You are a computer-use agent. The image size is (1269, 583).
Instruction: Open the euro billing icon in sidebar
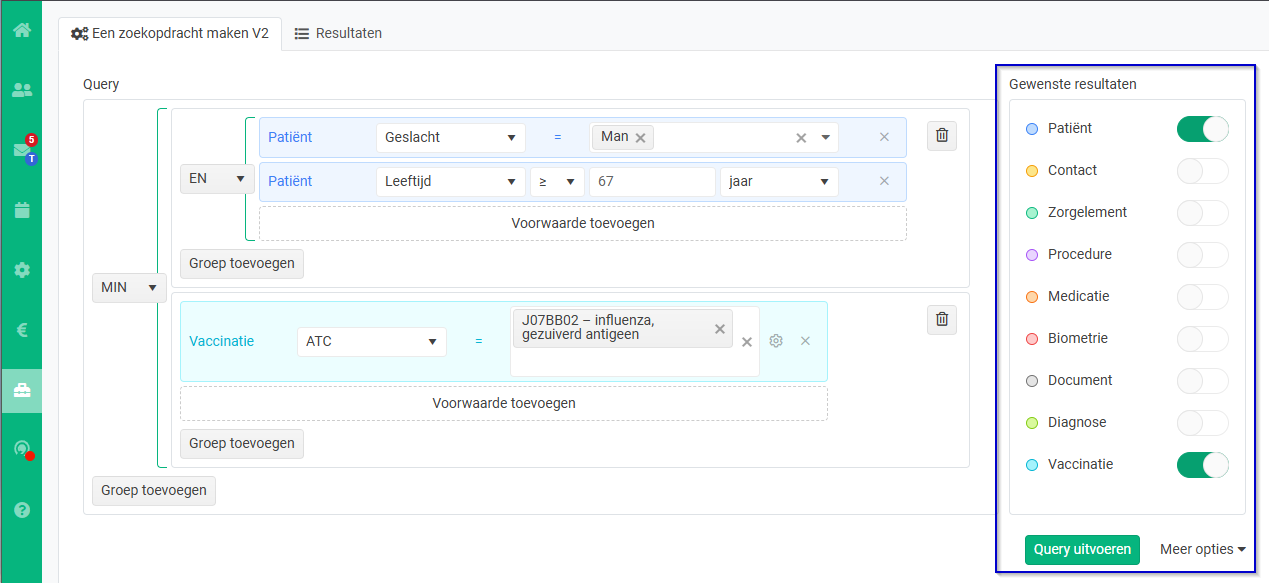(21, 330)
